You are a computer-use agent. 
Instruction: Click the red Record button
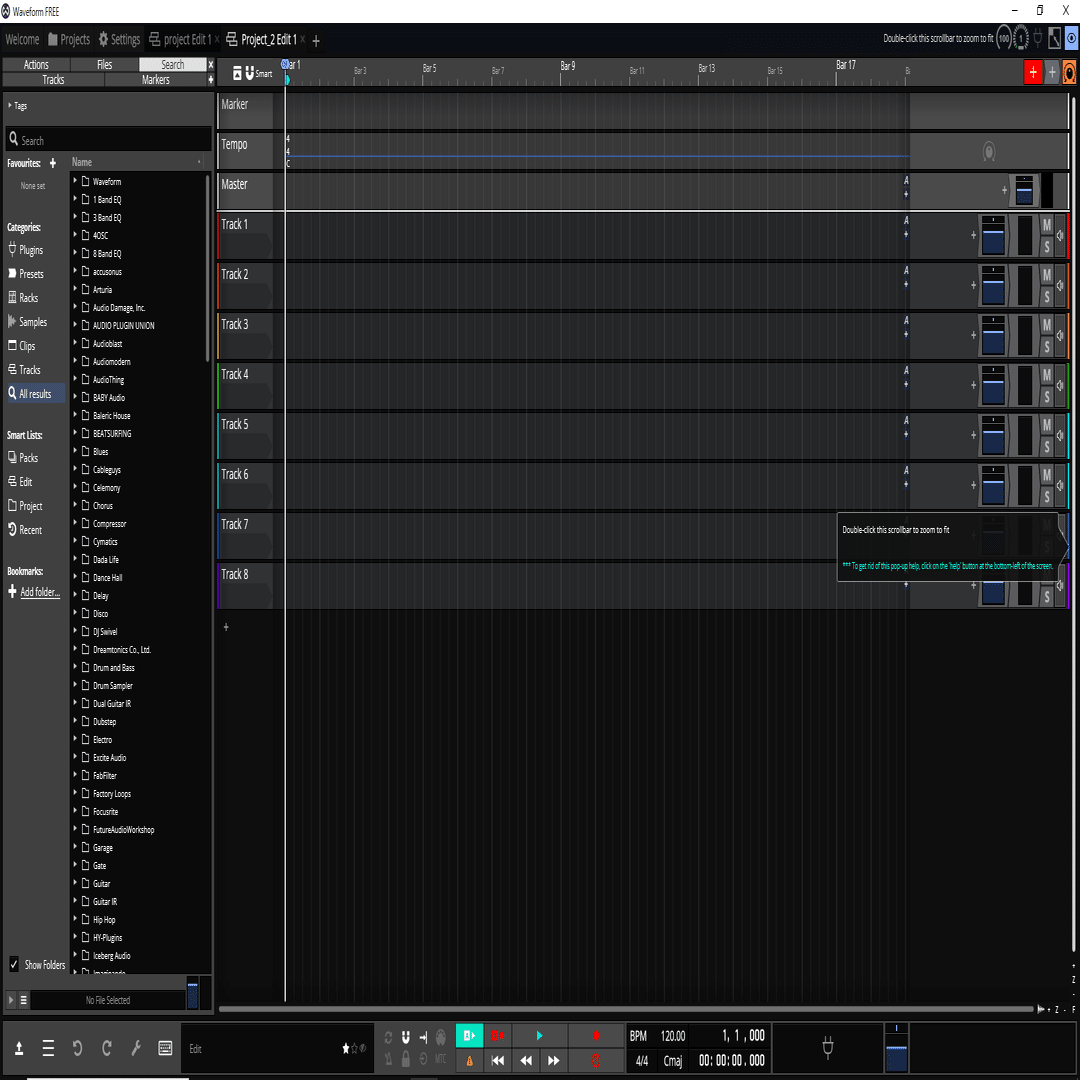click(596, 1035)
